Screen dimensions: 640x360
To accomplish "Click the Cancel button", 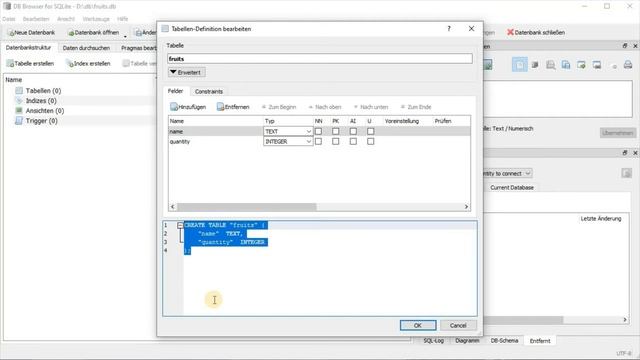I will (458, 325).
